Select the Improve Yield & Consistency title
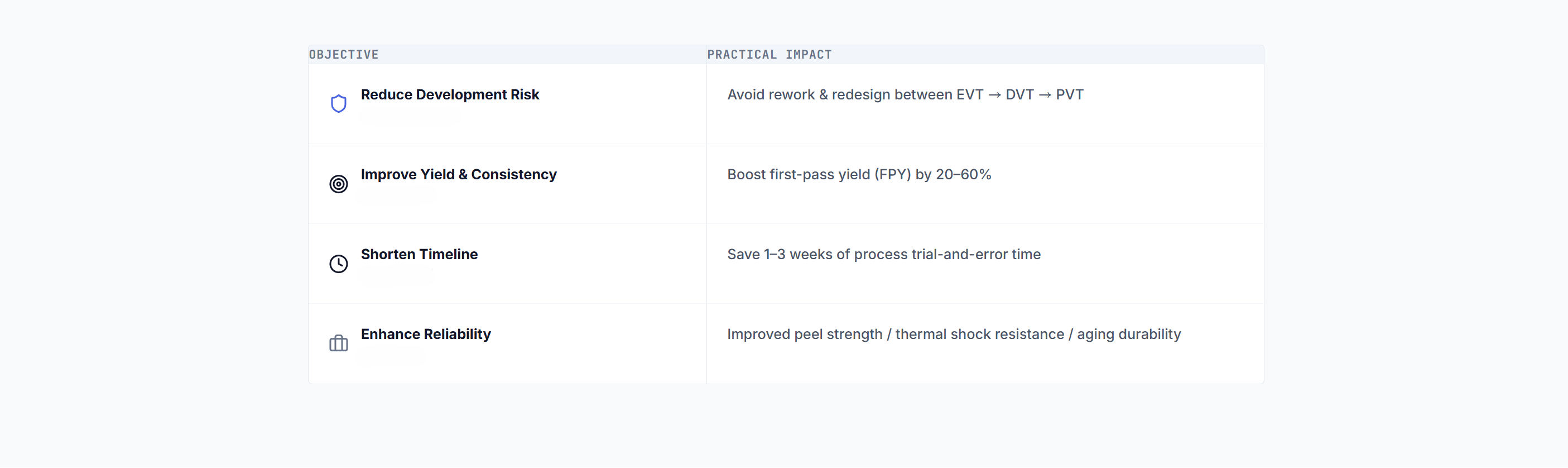This screenshot has width=1568, height=468. (458, 174)
